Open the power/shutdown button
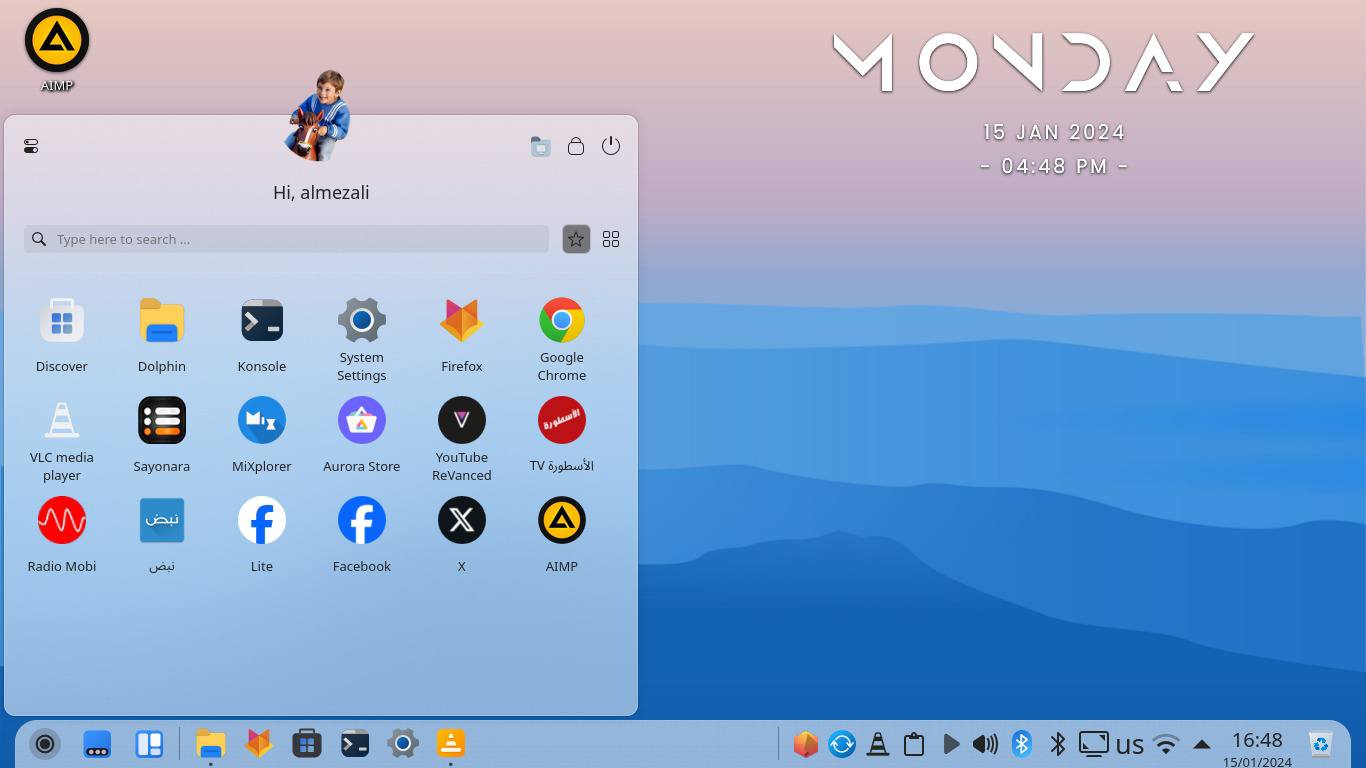This screenshot has width=1366, height=768. [611, 146]
